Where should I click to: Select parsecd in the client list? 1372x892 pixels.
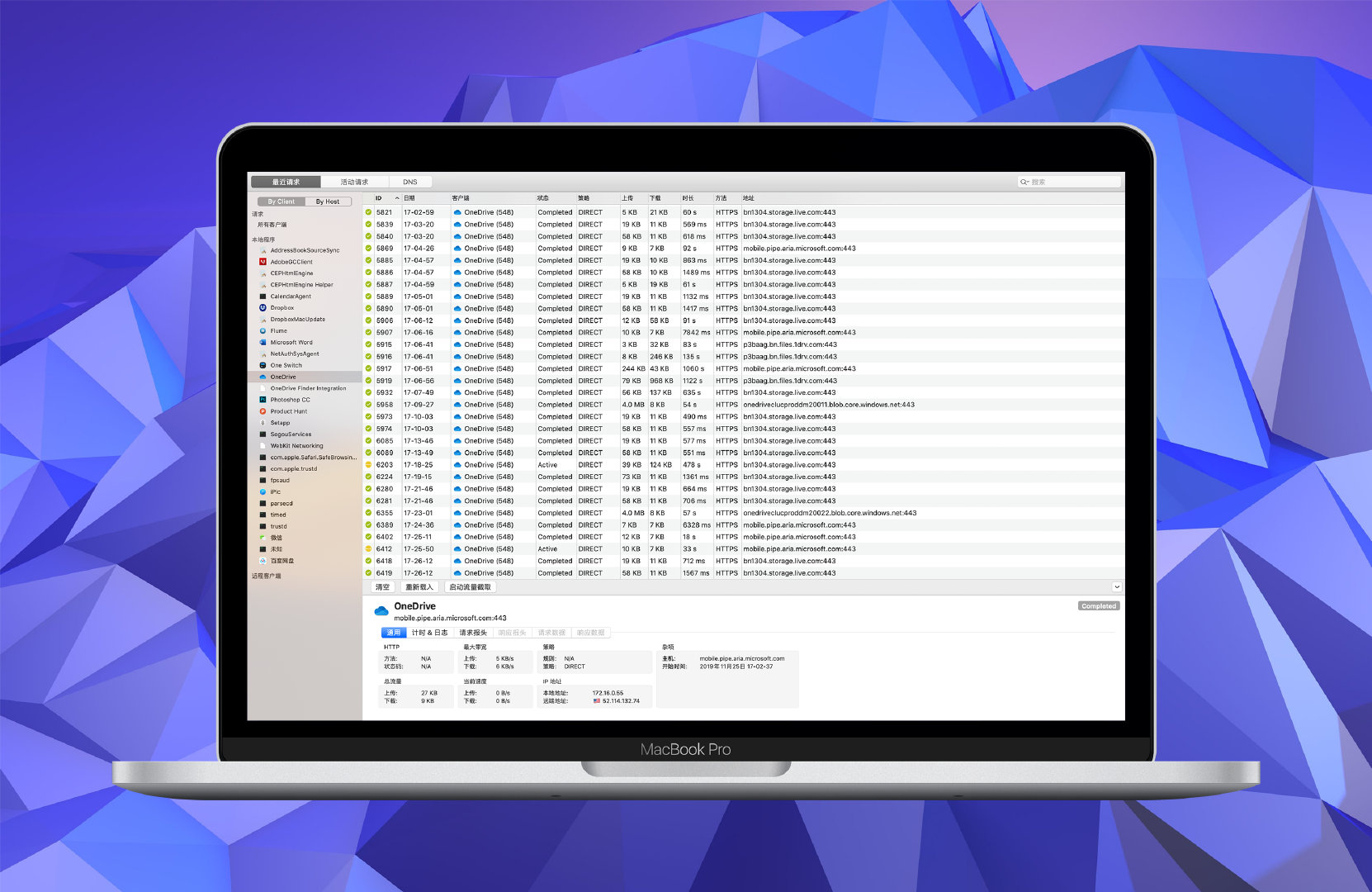coord(281,504)
